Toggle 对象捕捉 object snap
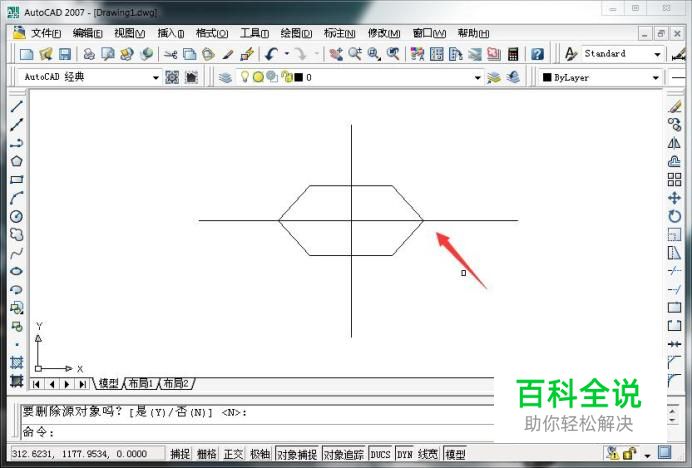 (297, 453)
